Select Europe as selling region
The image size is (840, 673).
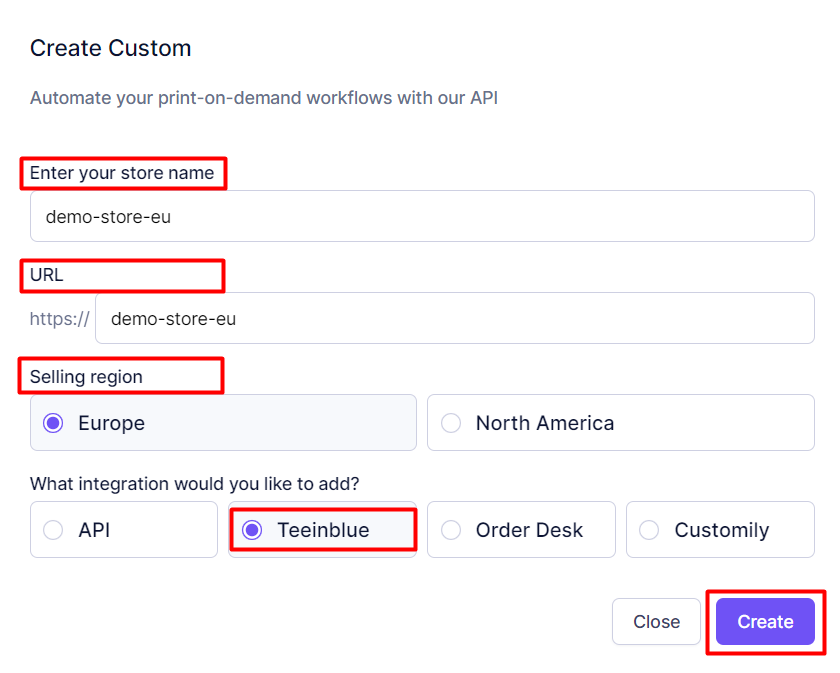223,423
